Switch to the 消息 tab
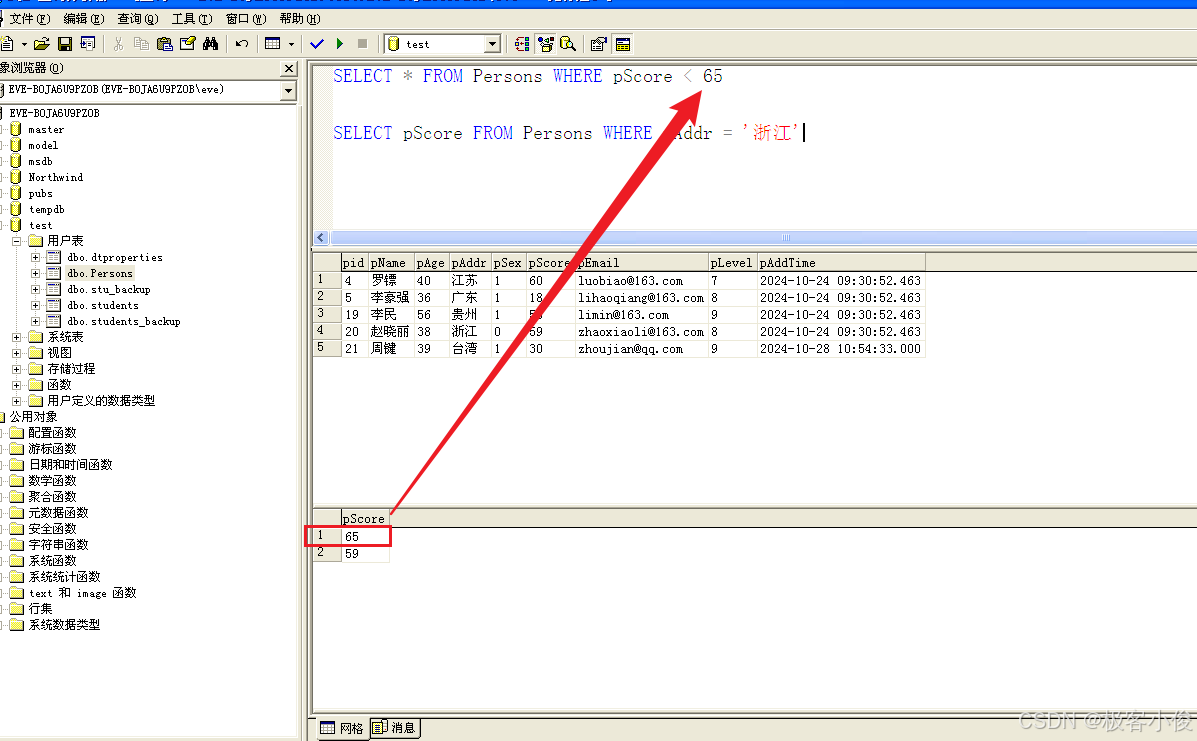1197x741 pixels. click(395, 728)
